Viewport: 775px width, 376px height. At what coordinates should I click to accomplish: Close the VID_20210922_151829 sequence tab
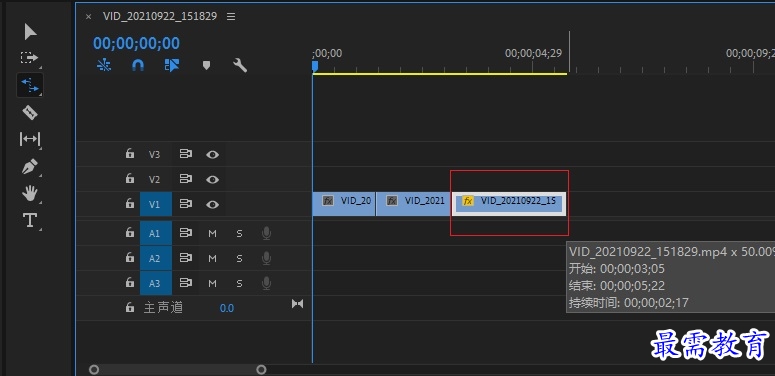(88, 16)
